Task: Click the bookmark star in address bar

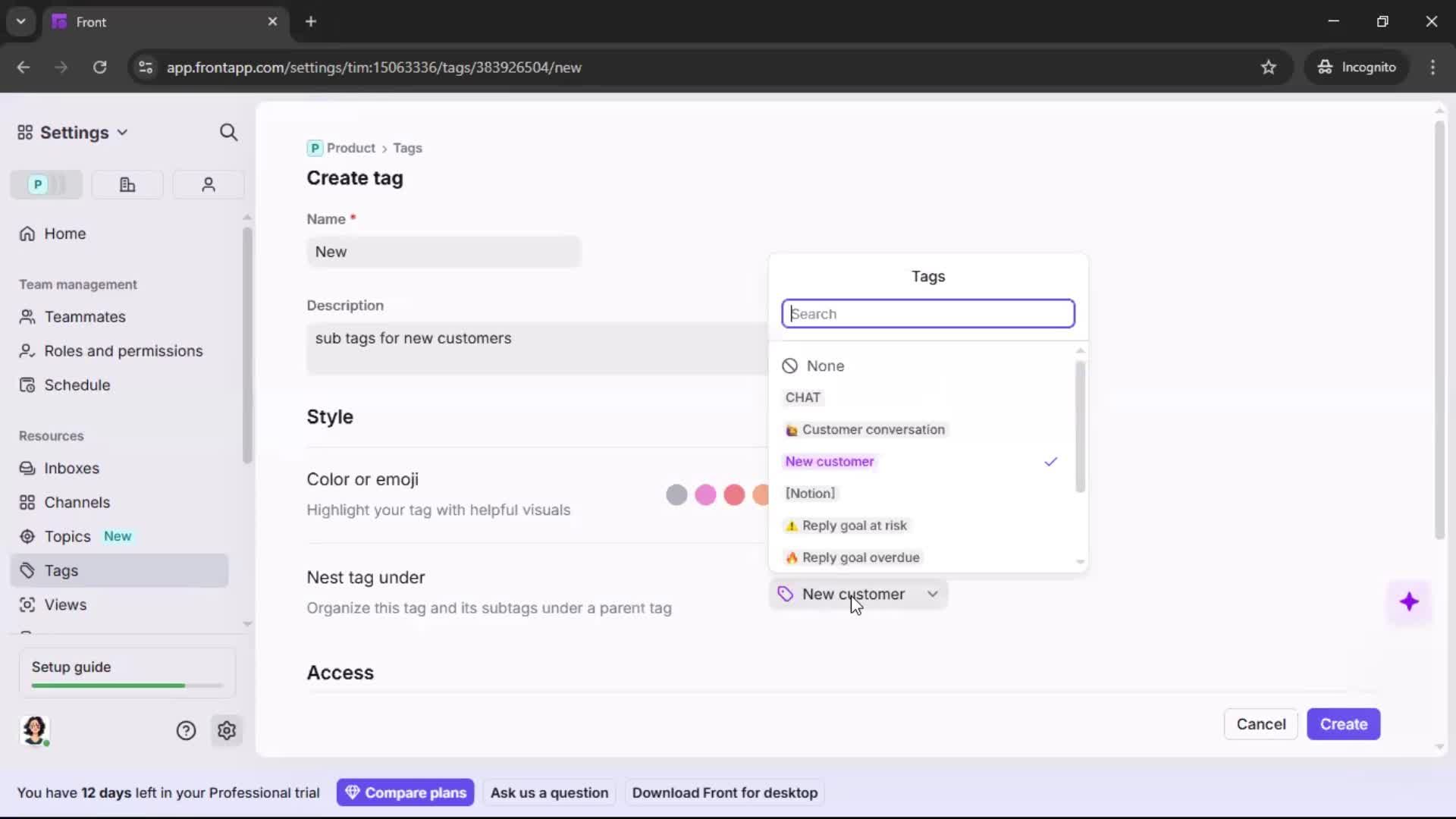Action: click(x=1269, y=67)
